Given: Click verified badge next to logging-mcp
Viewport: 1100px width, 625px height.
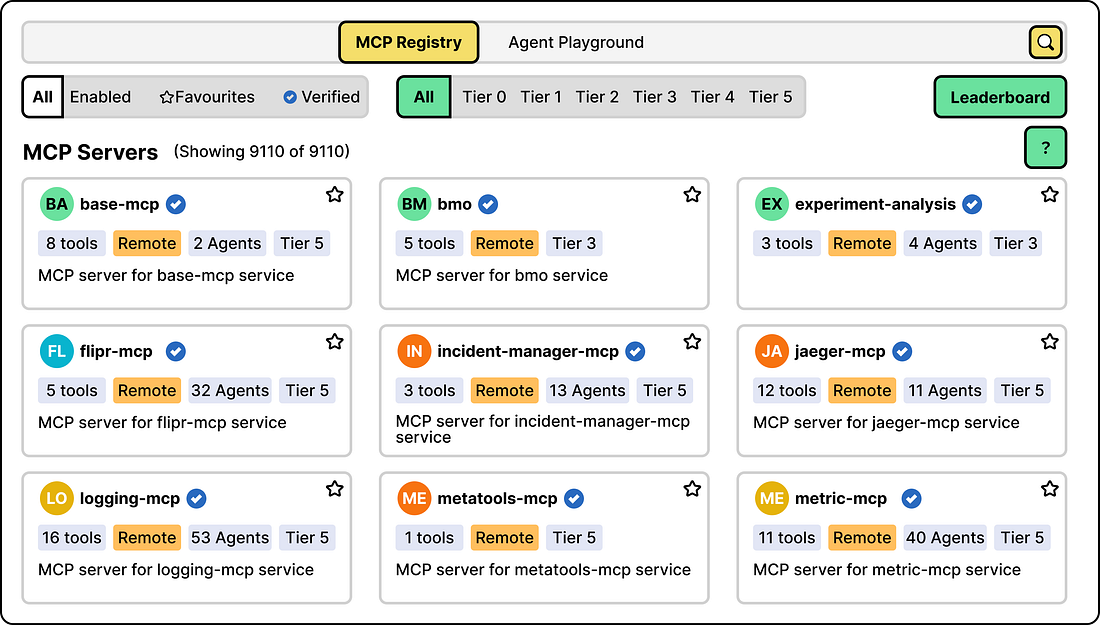Looking at the screenshot, I should [x=196, y=499].
